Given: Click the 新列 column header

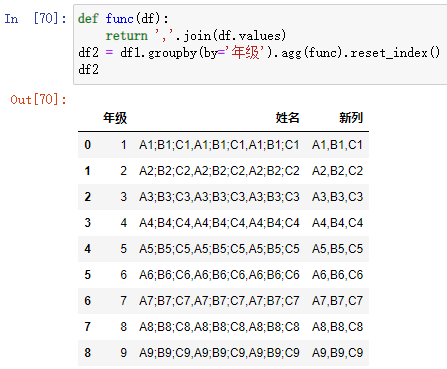Looking at the screenshot, I should [x=351, y=118].
